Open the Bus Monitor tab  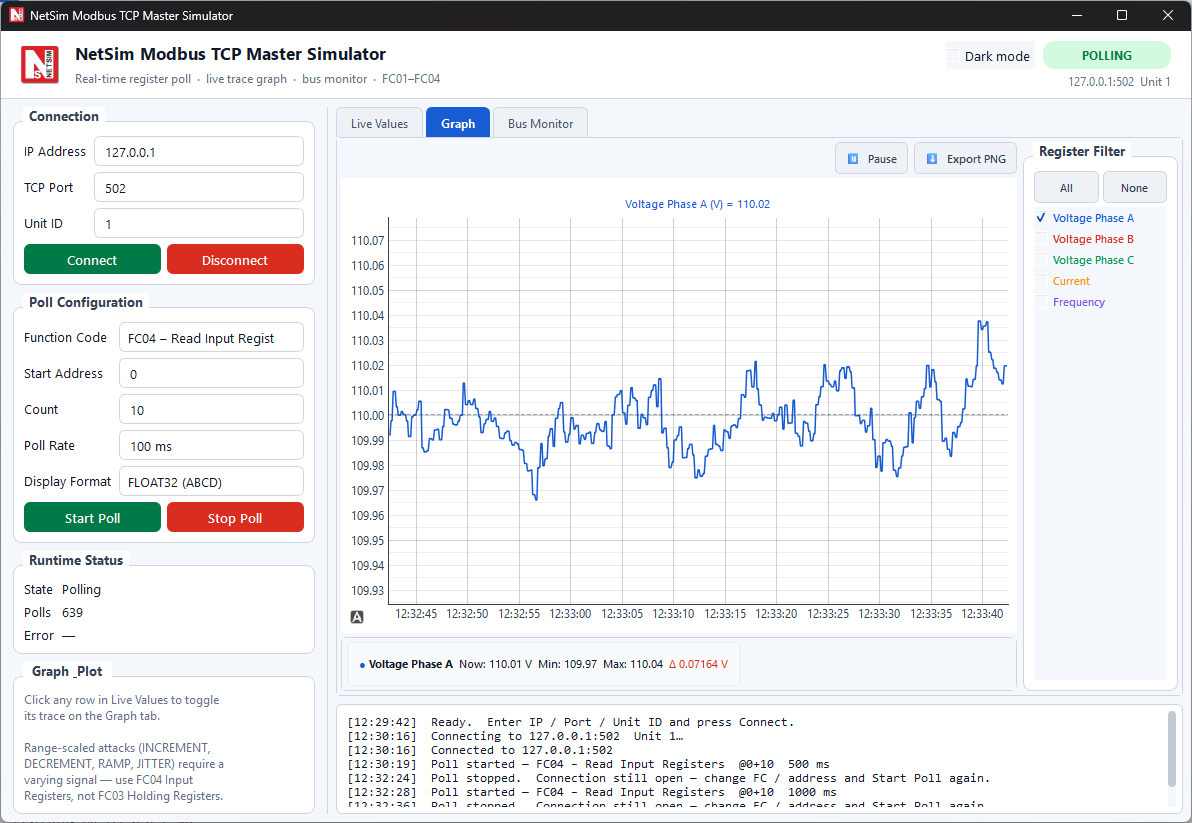click(541, 123)
